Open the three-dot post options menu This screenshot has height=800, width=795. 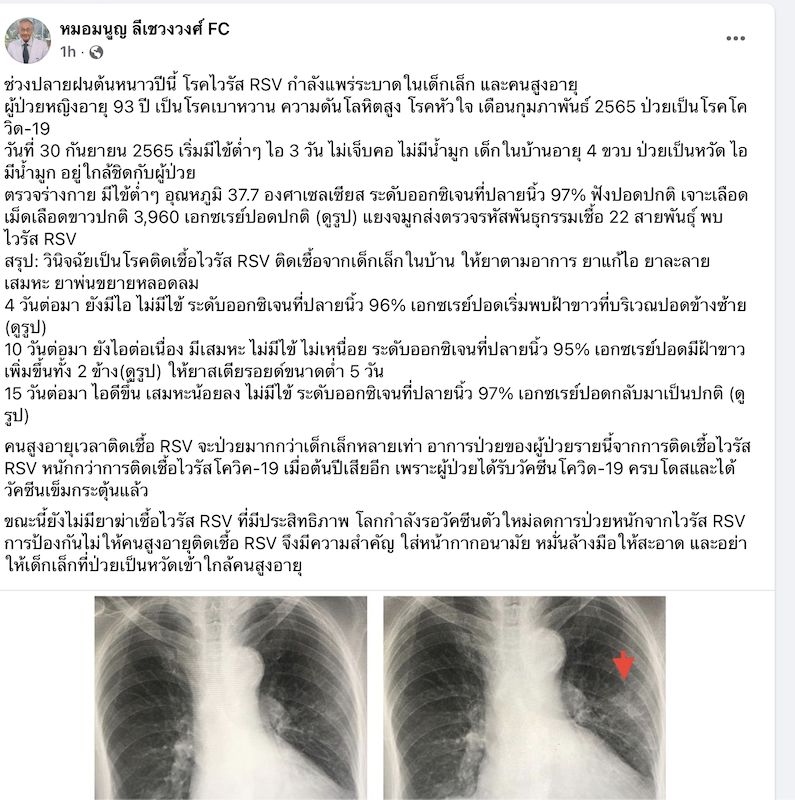(735, 38)
